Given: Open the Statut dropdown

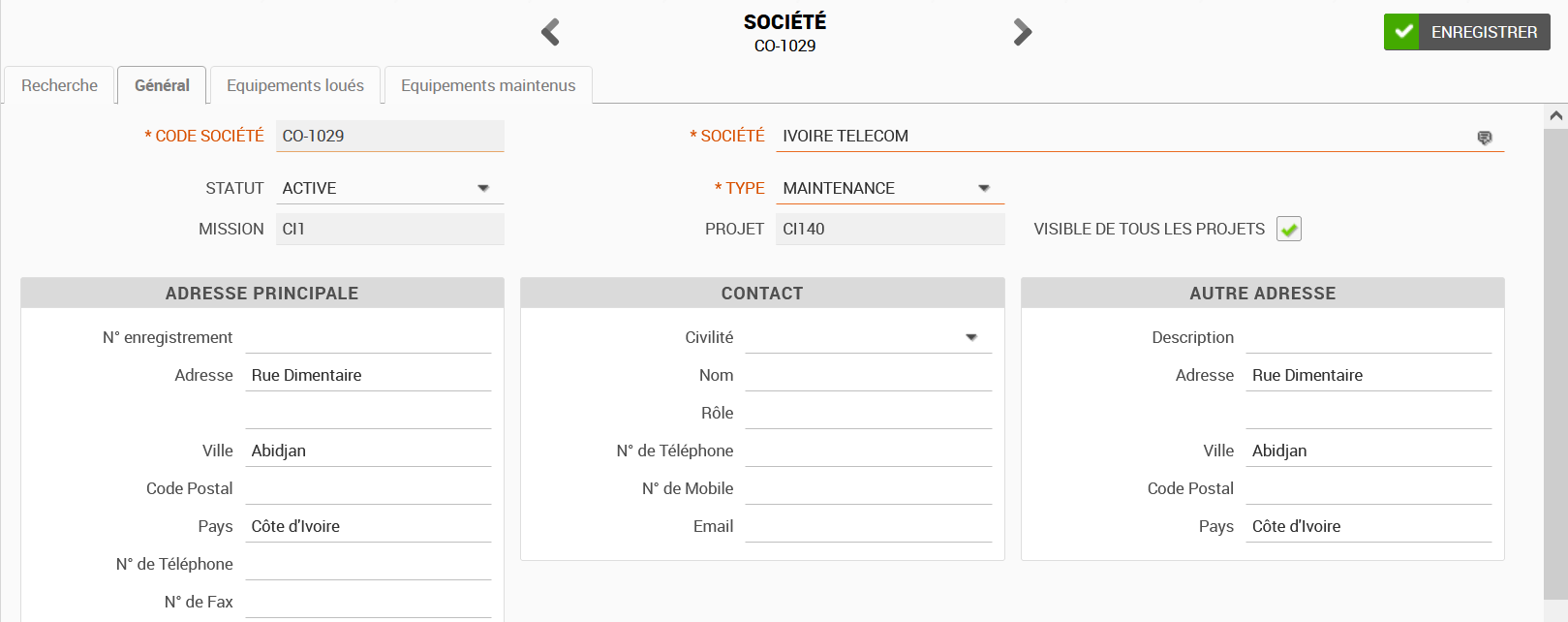Looking at the screenshot, I should click(x=483, y=188).
